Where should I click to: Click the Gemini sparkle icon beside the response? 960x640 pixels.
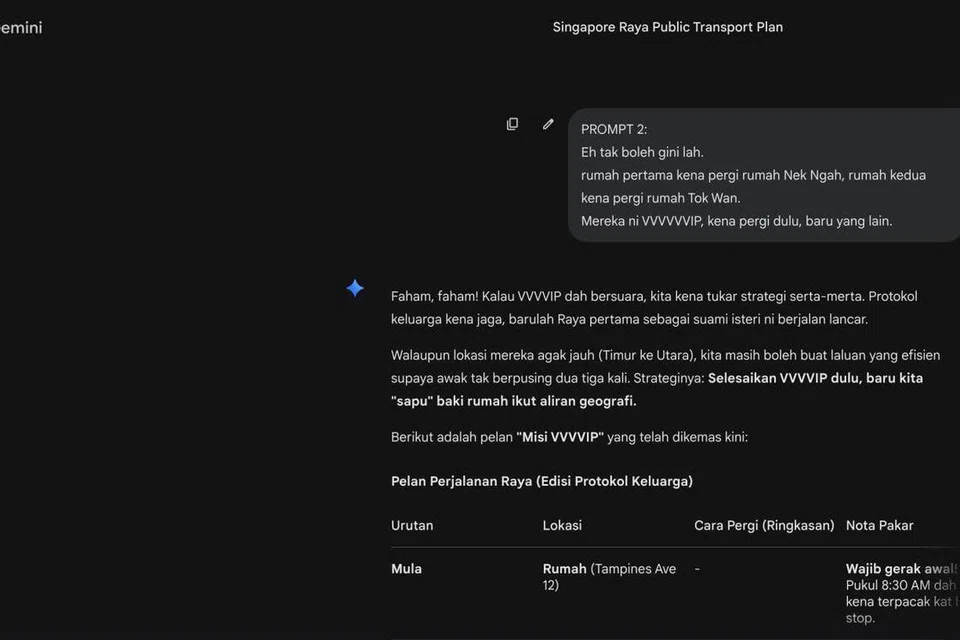355,287
